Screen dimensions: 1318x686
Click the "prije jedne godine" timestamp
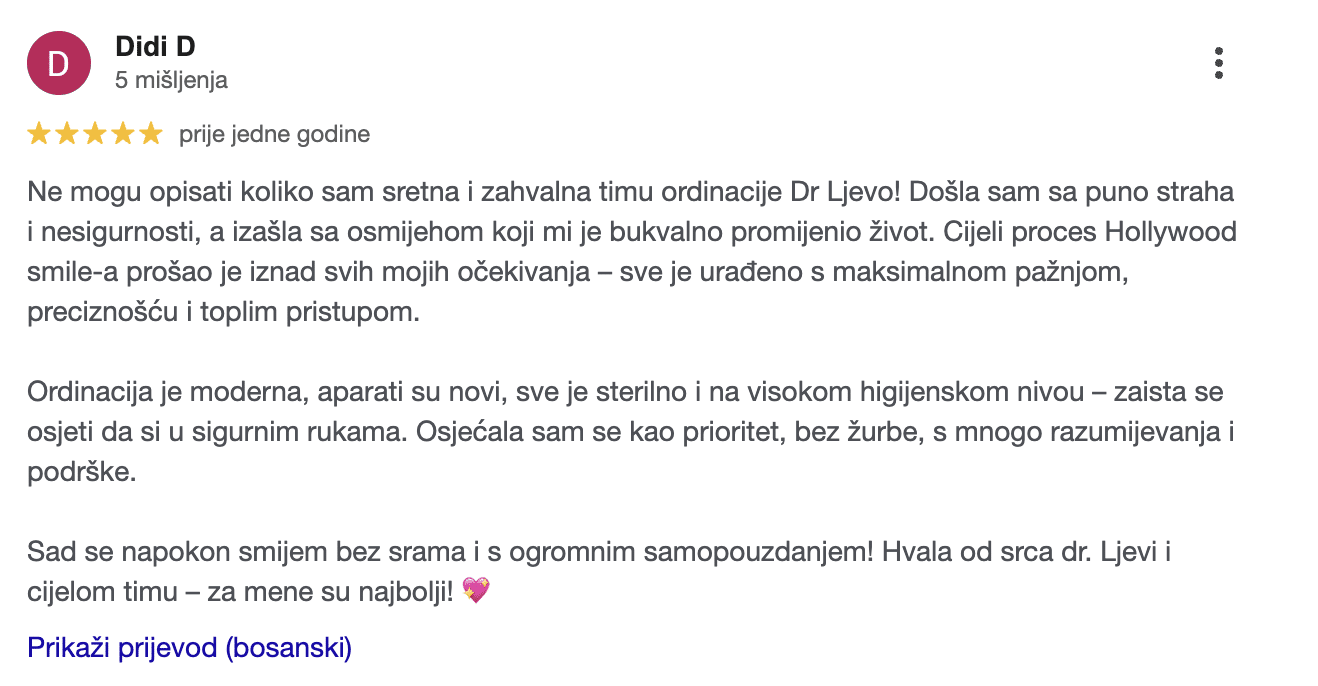point(275,134)
